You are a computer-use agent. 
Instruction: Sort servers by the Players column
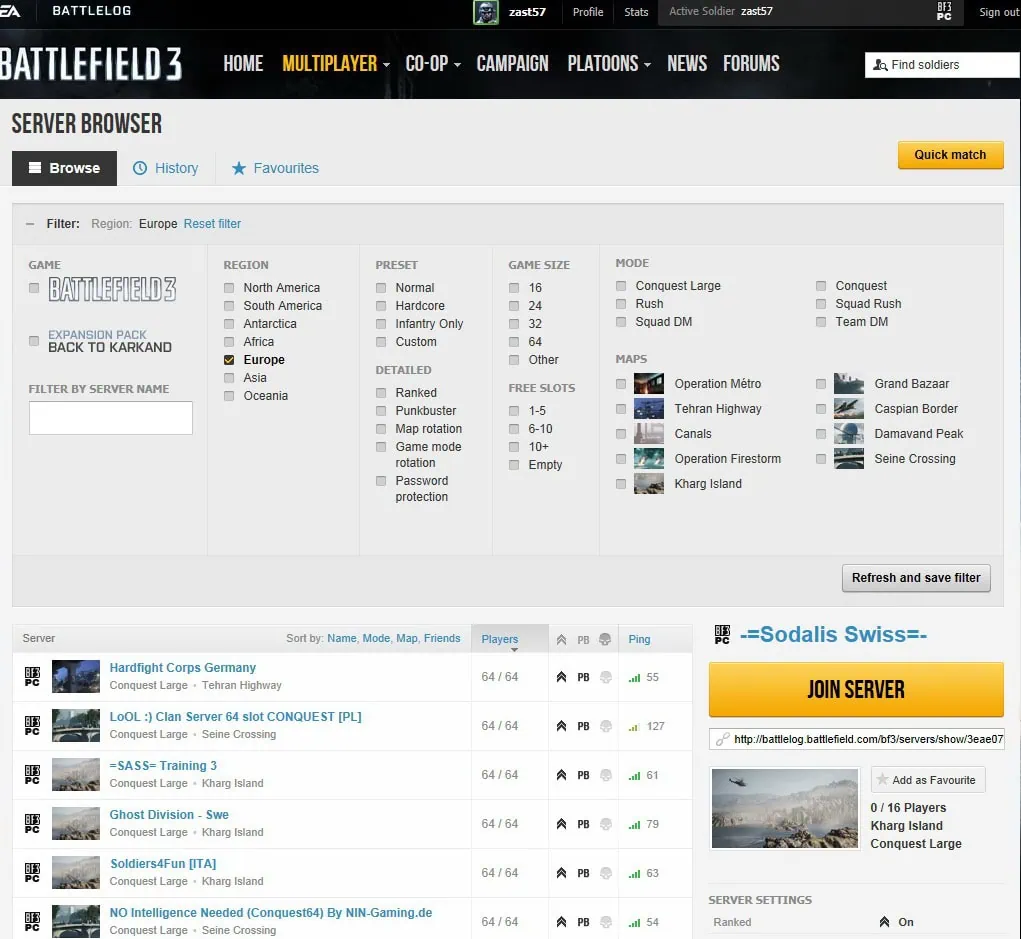tap(500, 639)
